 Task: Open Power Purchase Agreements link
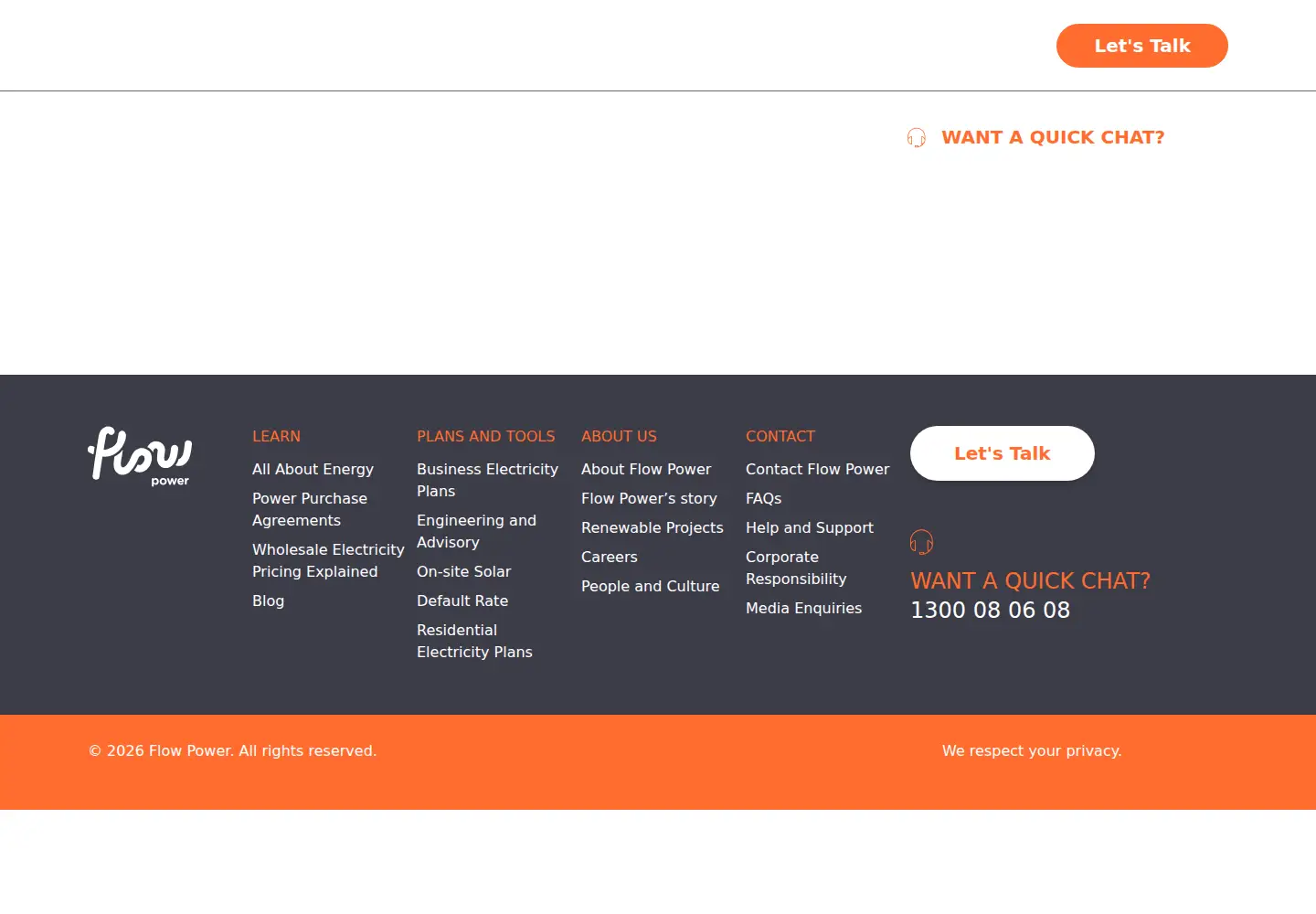tap(310, 509)
